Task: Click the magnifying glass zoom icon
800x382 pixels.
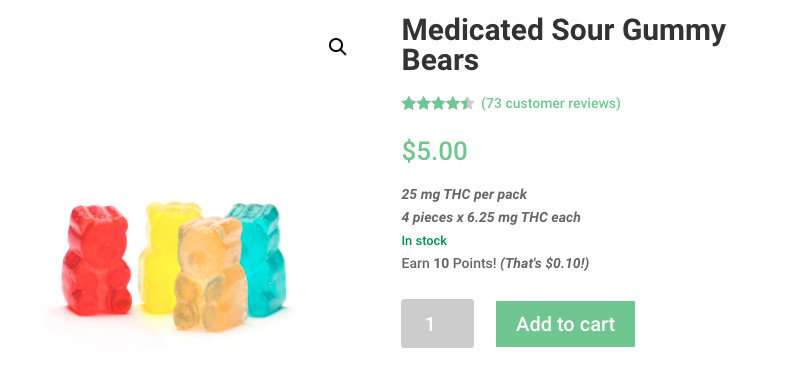Action: pos(338,47)
